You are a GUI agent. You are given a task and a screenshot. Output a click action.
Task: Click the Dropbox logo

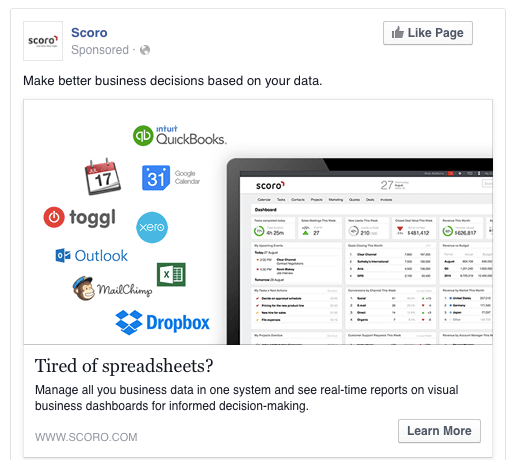tap(162, 322)
